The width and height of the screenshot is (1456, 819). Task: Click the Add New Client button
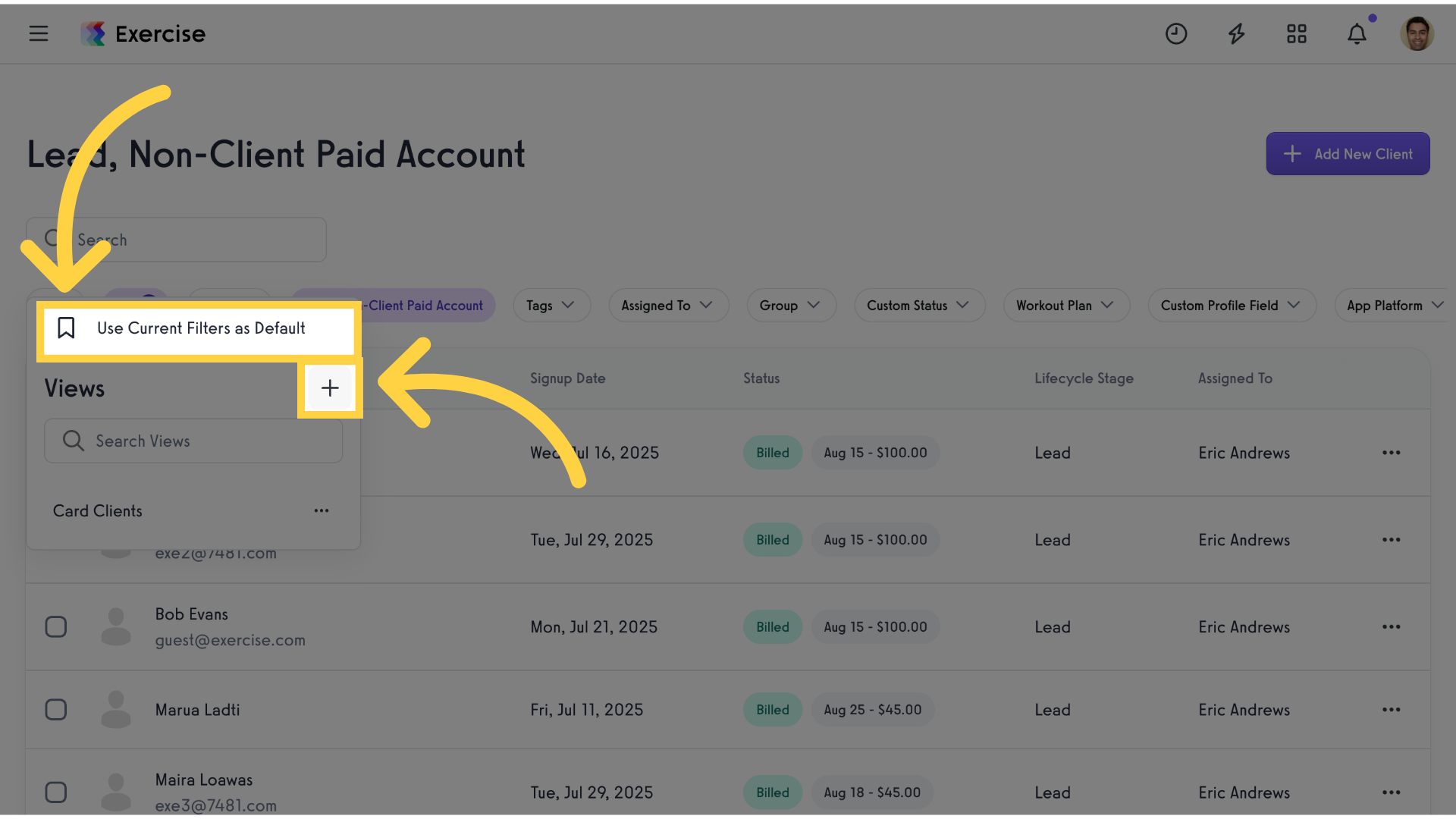(x=1348, y=154)
